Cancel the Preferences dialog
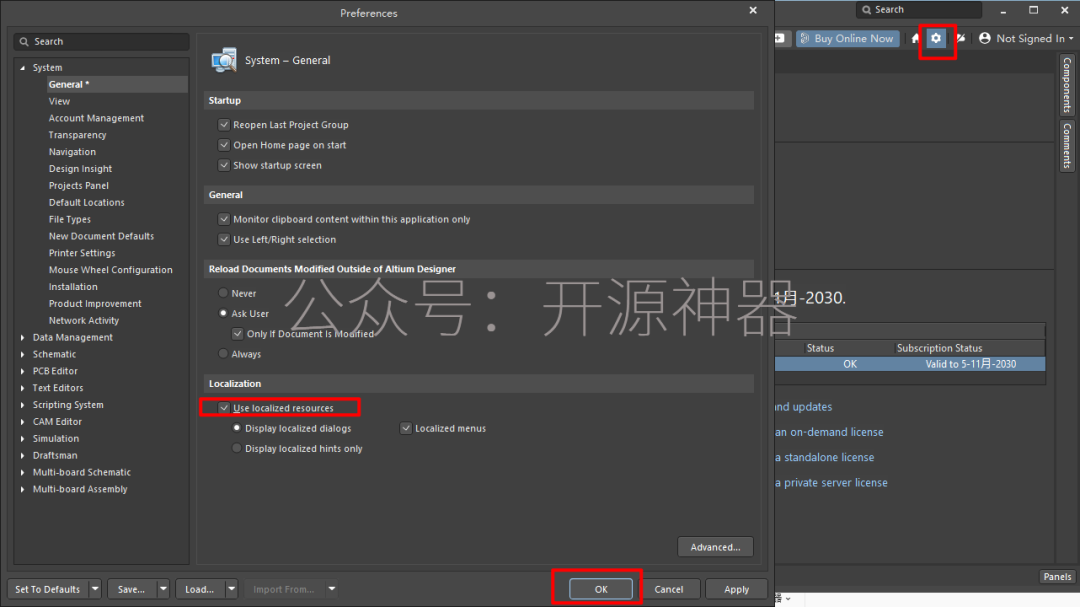The height and width of the screenshot is (607, 1080). click(x=669, y=589)
